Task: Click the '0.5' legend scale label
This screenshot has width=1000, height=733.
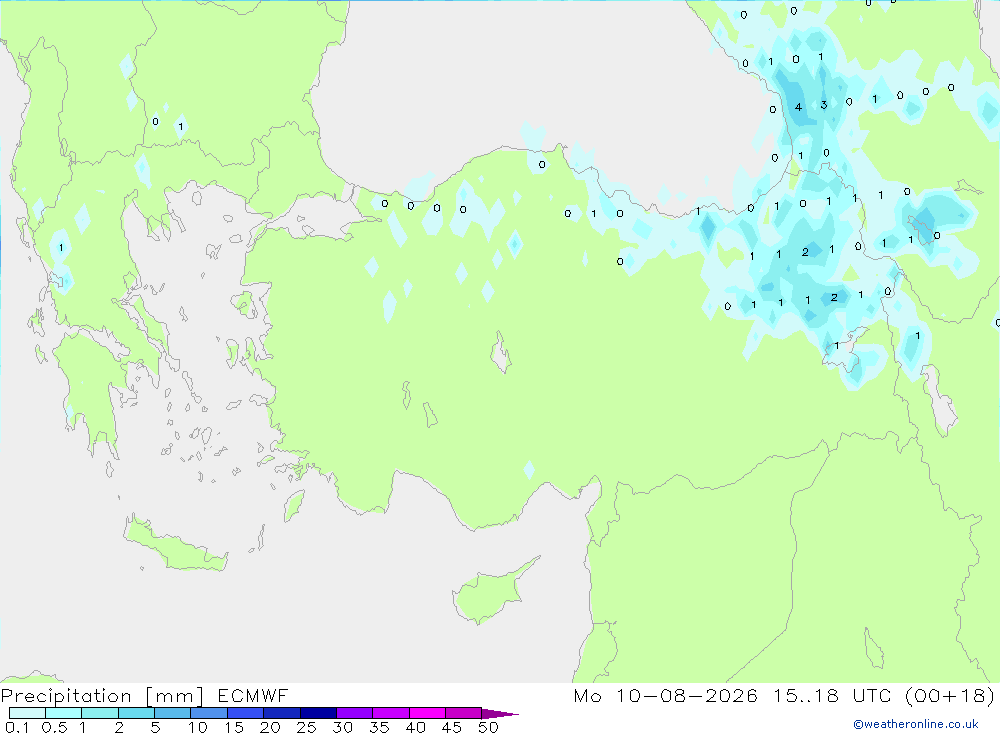Action: [x=54, y=727]
